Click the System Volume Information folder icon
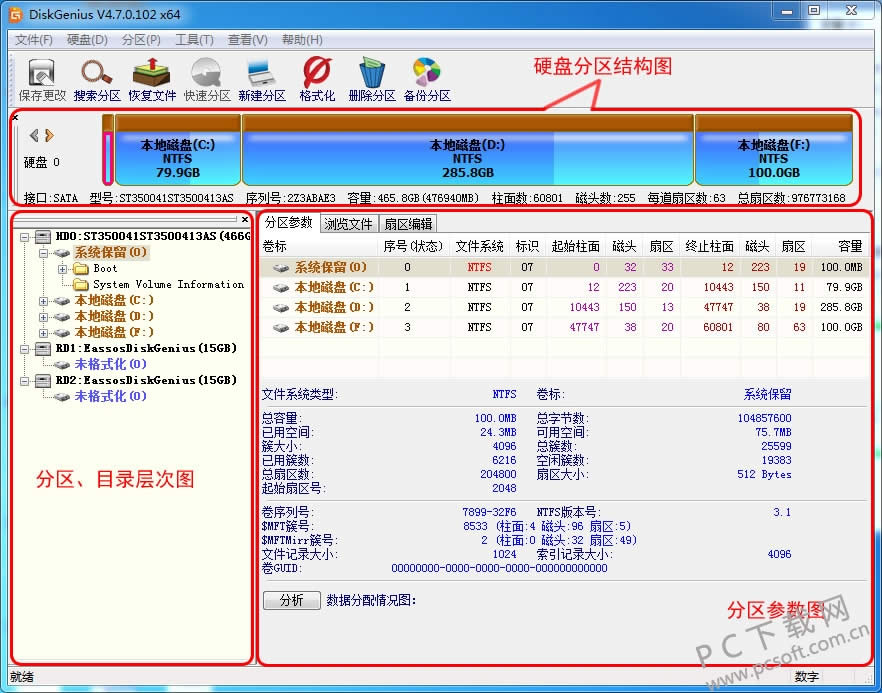 [82, 284]
